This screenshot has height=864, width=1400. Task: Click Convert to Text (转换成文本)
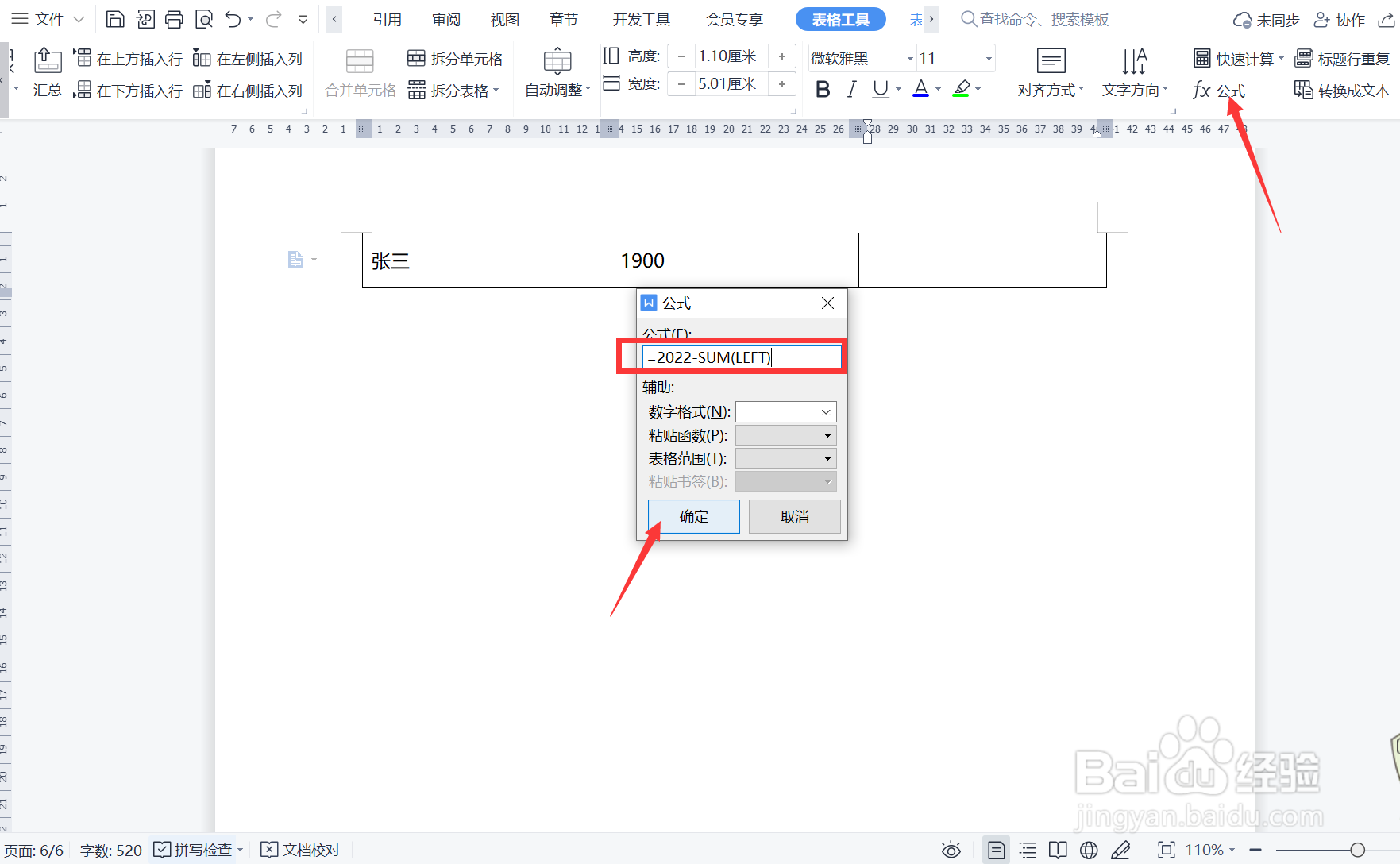pyautogui.click(x=1342, y=91)
